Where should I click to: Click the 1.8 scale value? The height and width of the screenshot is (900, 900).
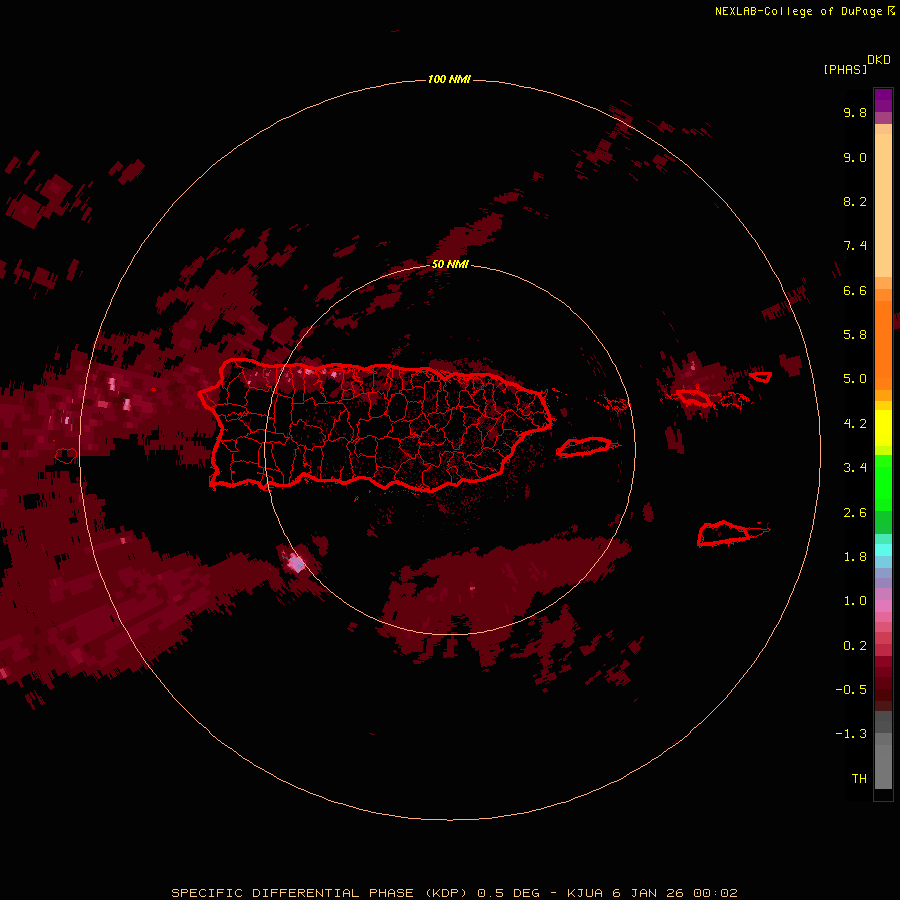pos(855,557)
